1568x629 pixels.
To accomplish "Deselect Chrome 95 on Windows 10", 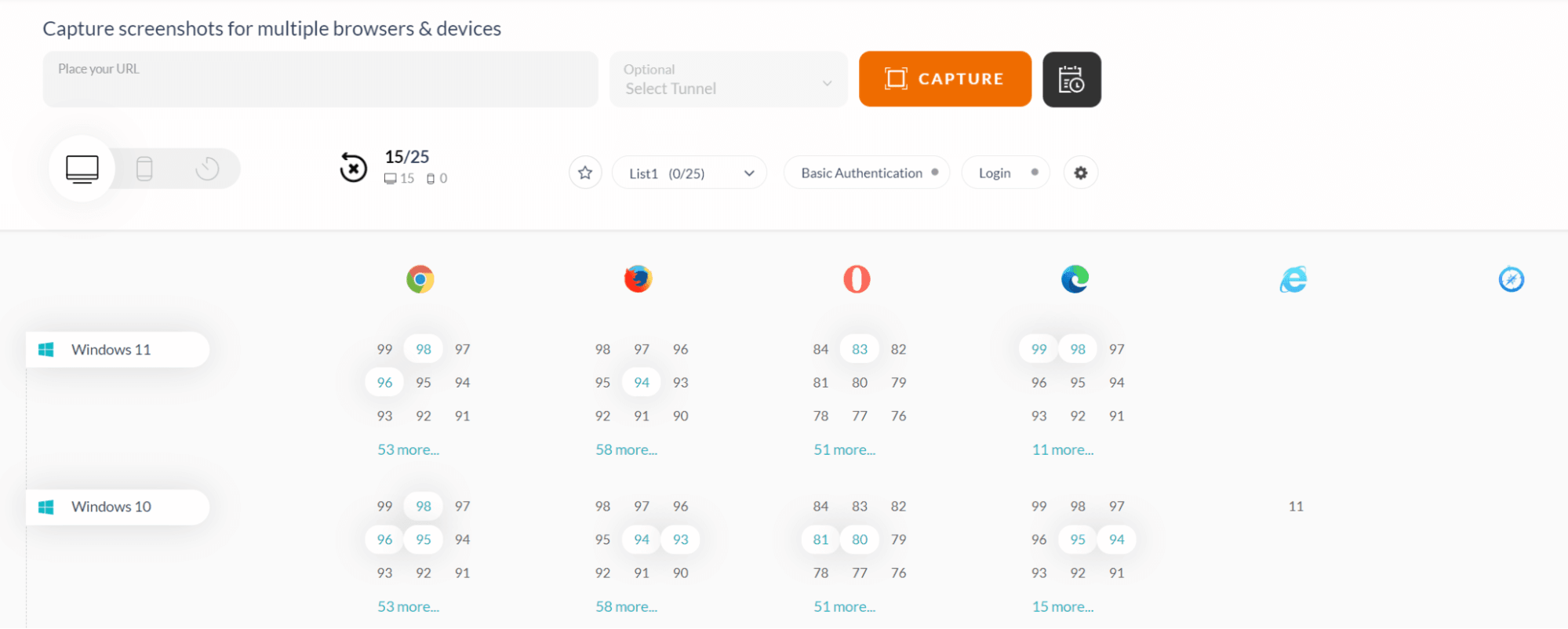I will point(424,540).
